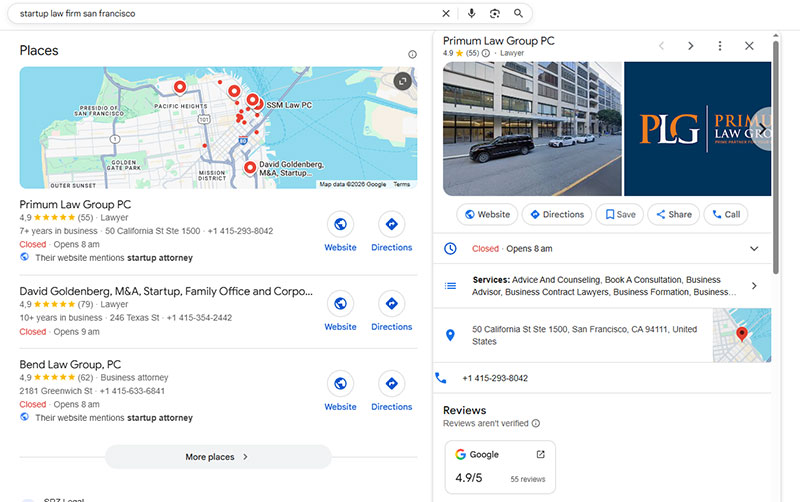Start voice search with the microphone icon
Viewport: 800px width, 502px height.
[471, 14]
